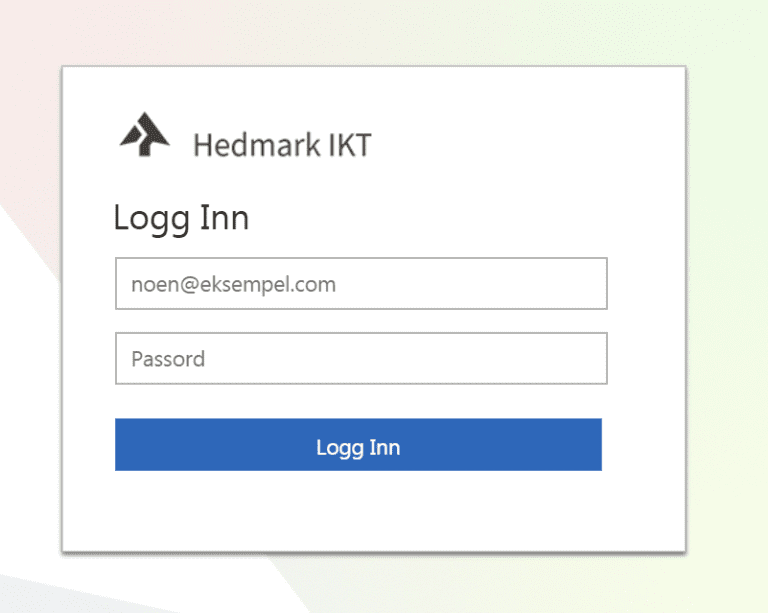Click the word Hedmark in the header

tap(256, 146)
